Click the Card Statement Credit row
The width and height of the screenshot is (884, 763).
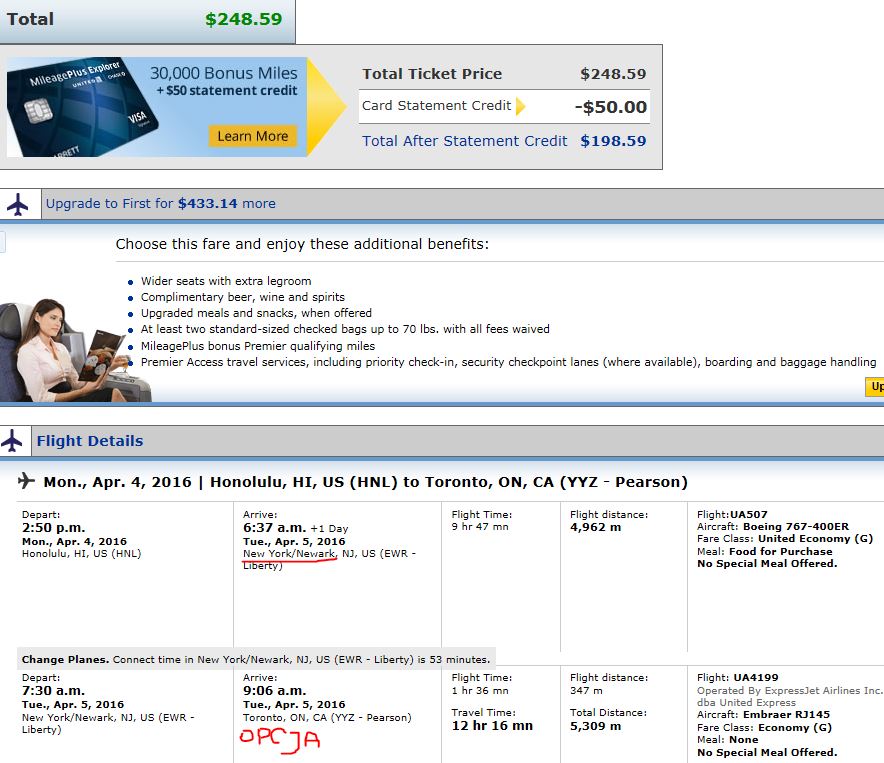tap(504, 107)
